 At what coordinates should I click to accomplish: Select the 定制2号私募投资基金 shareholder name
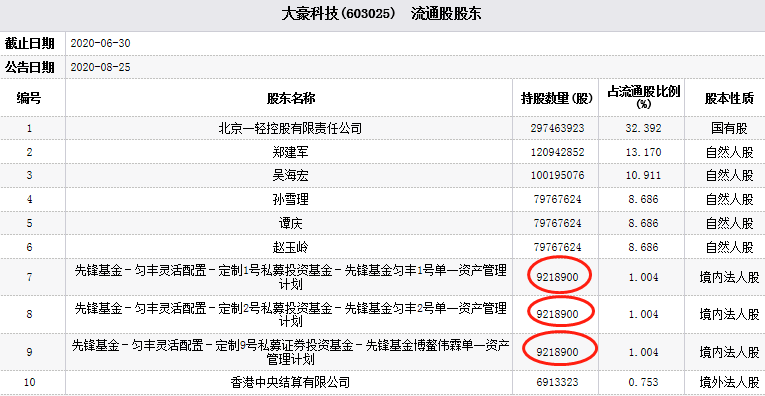pyautogui.click(x=290, y=315)
